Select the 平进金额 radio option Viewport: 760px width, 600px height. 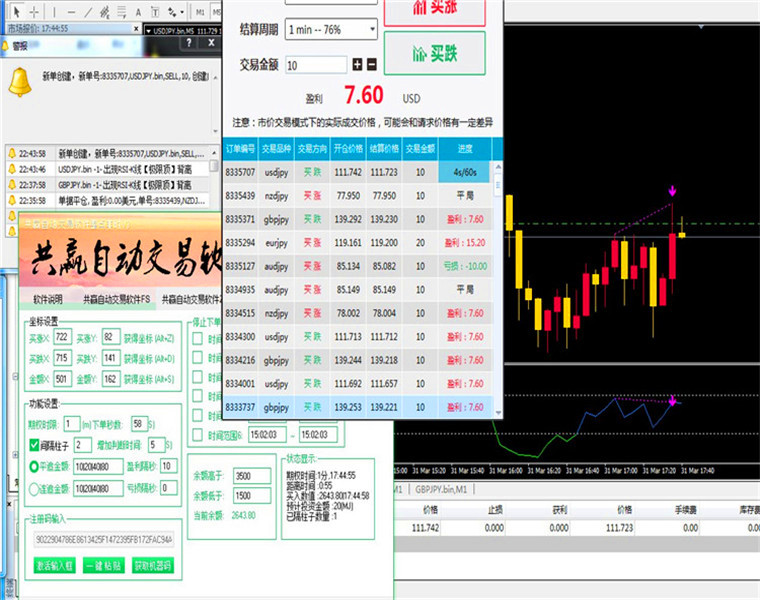coord(33,466)
